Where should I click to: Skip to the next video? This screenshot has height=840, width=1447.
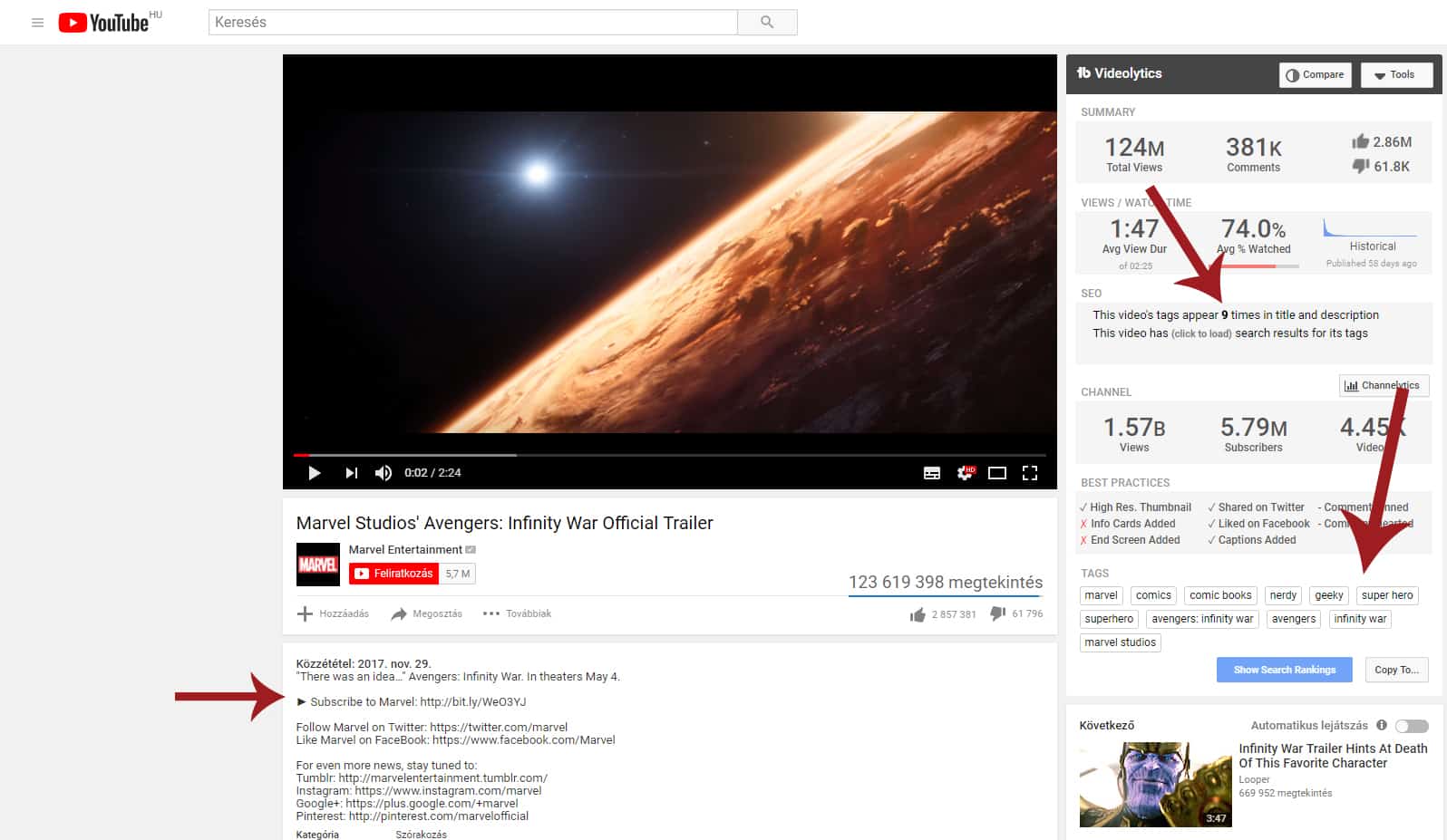pyautogui.click(x=352, y=473)
